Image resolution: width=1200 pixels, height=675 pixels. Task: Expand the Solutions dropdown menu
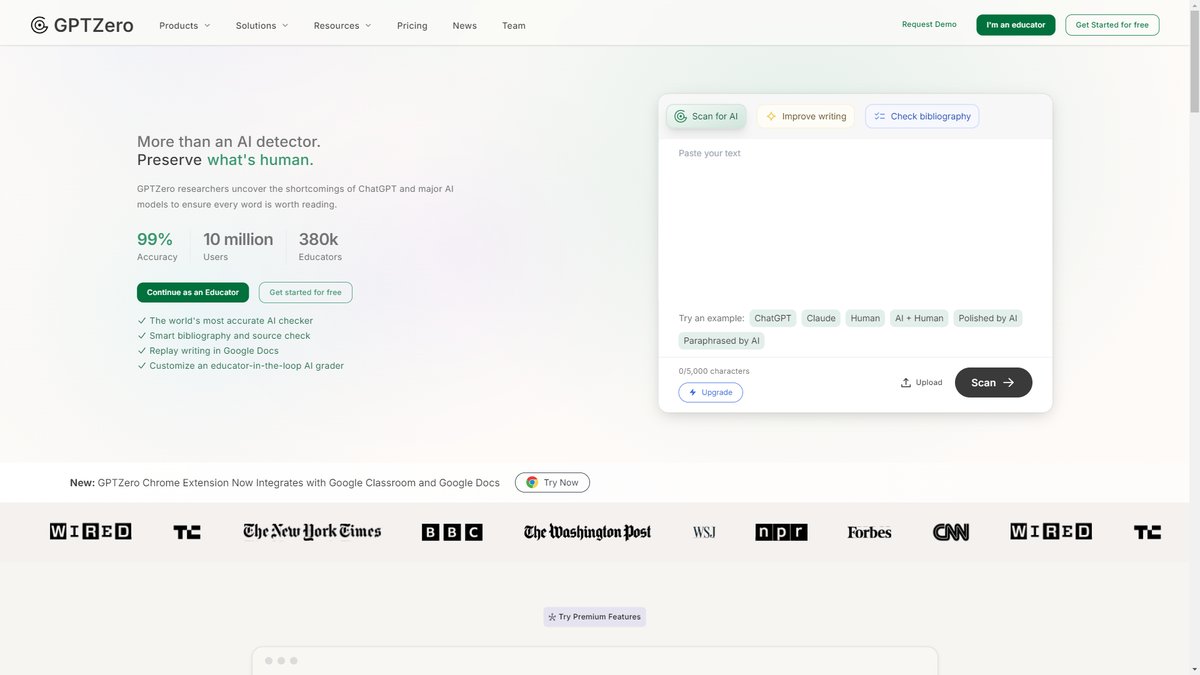point(262,26)
